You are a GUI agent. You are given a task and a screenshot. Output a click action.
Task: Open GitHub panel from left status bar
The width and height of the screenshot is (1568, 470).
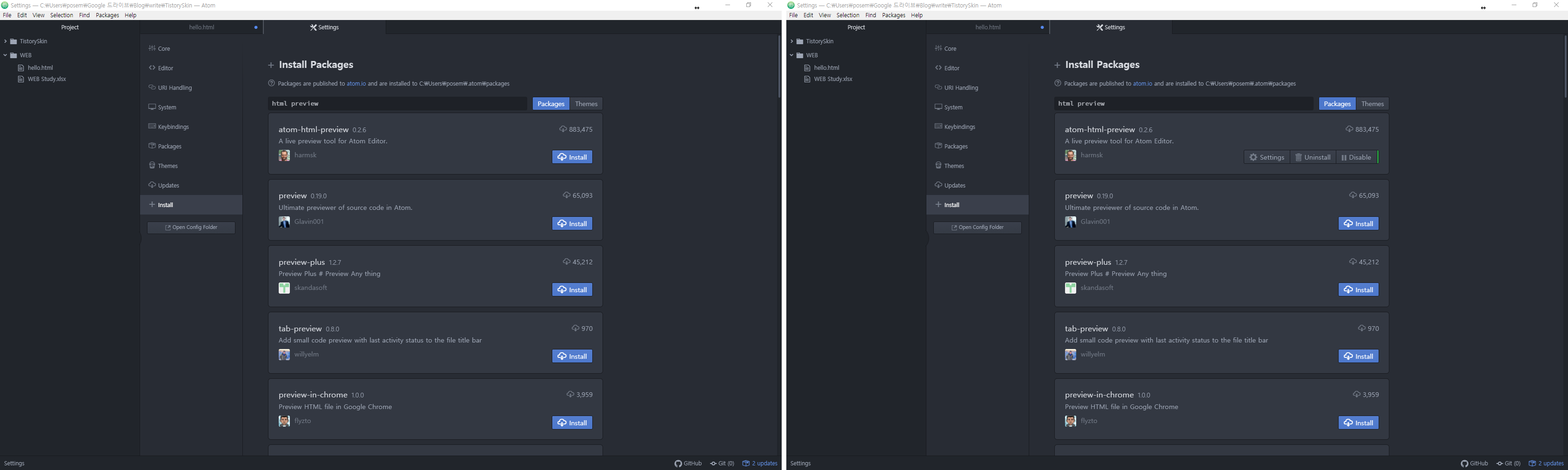tap(689, 463)
